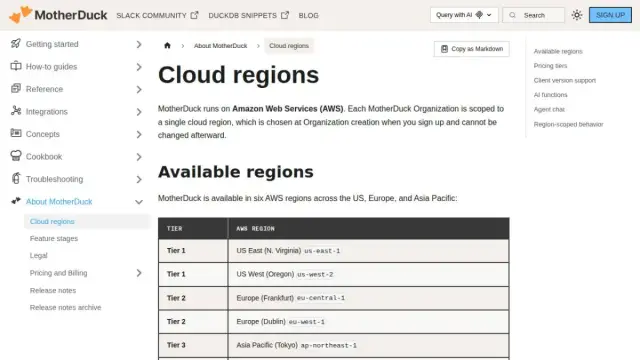
Task: Expand the Cookbook section chevron
Action: [139, 157]
